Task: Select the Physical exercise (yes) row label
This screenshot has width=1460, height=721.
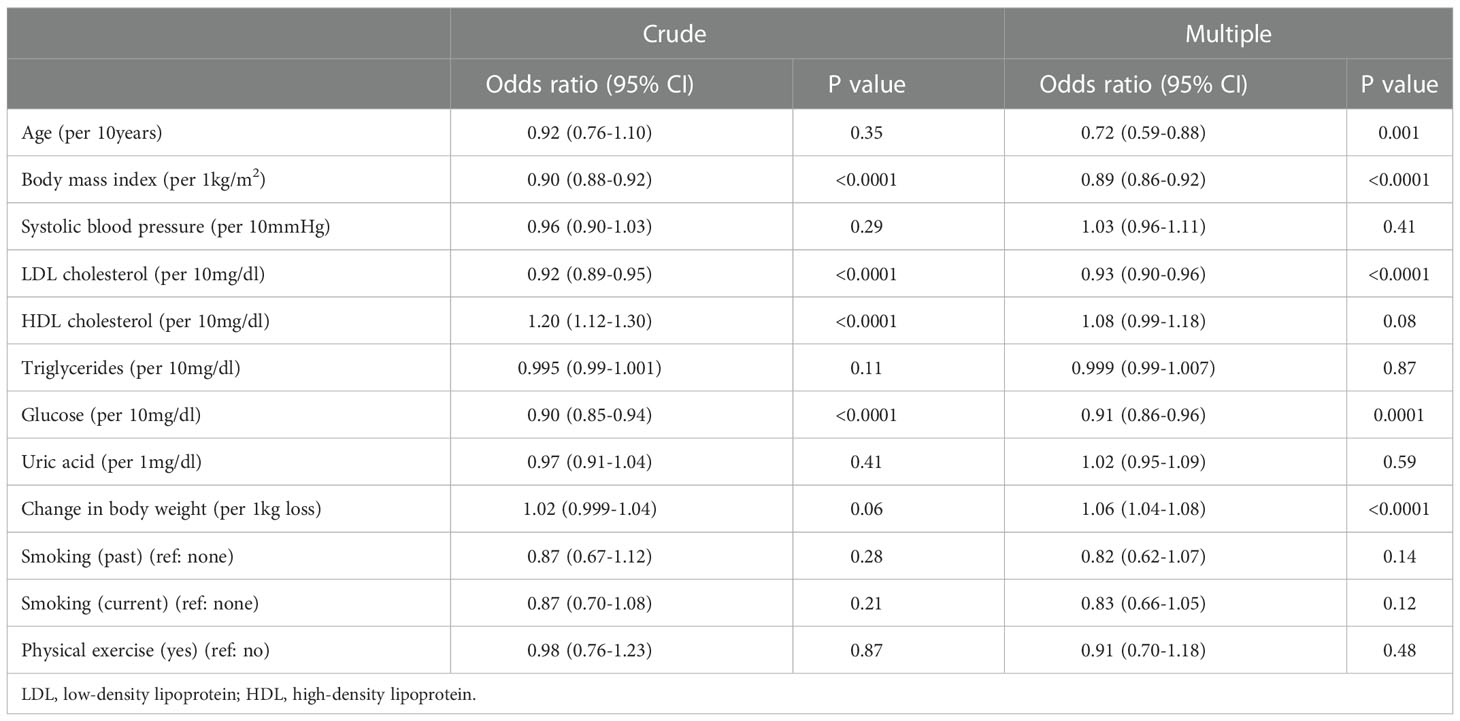Action: (145, 650)
